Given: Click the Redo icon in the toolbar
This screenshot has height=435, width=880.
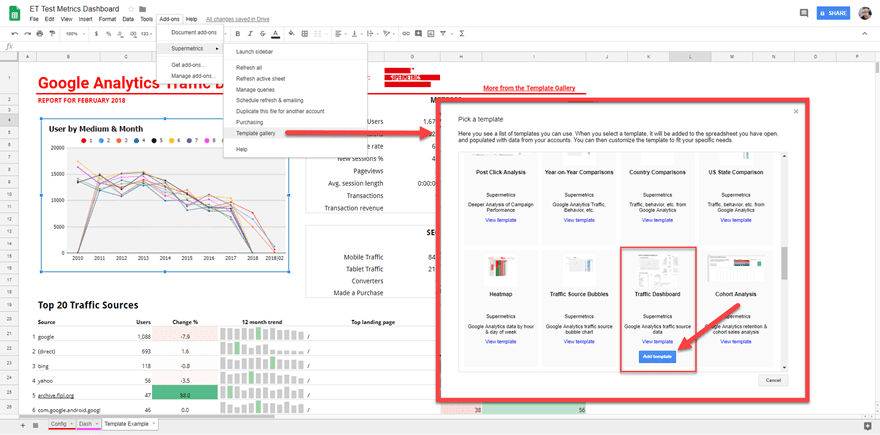Looking at the screenshot, I should point(27,34).
